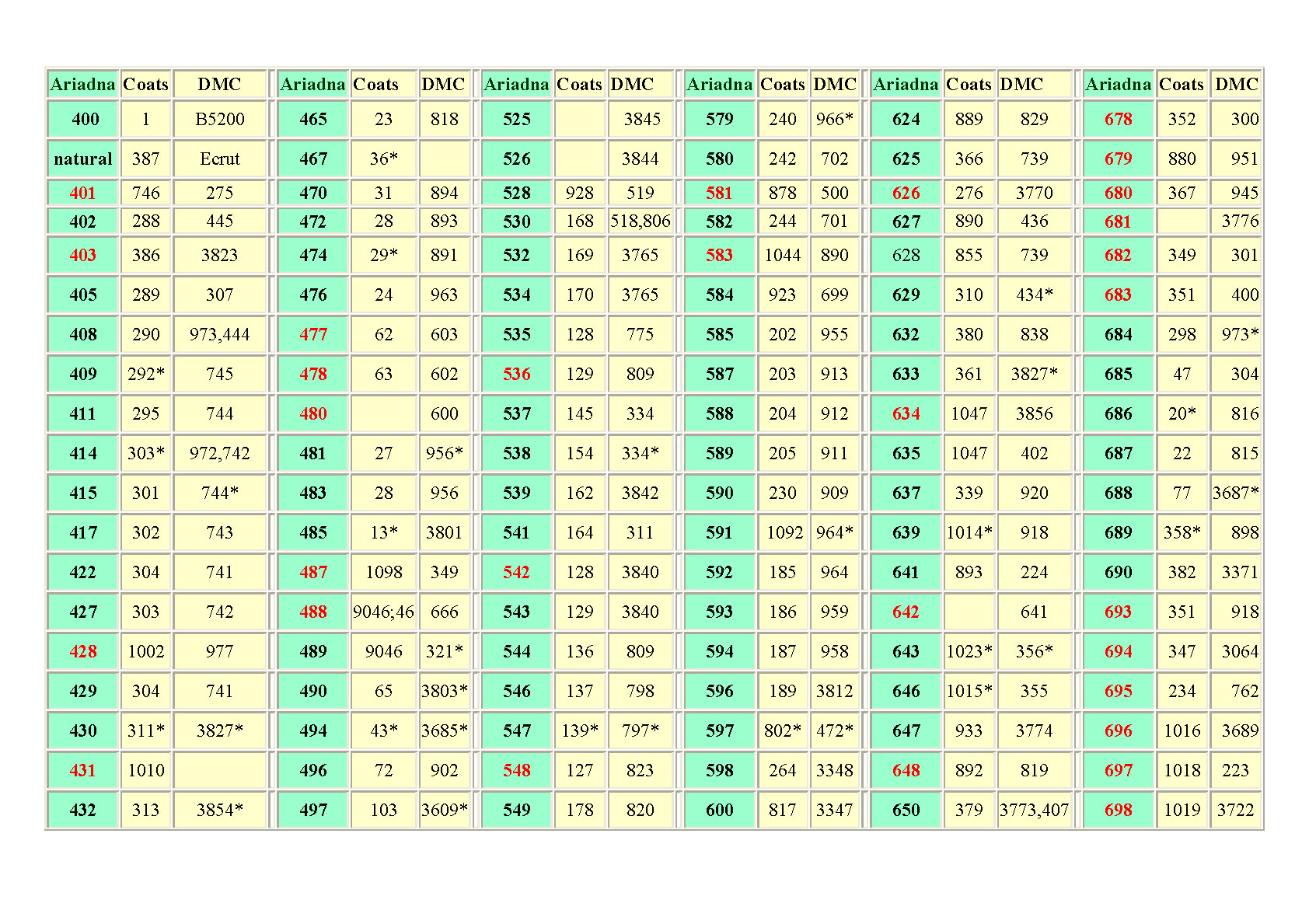Select the "973*" DMC cell
Screen dimensions: 1309x924
pos(1236,335)
